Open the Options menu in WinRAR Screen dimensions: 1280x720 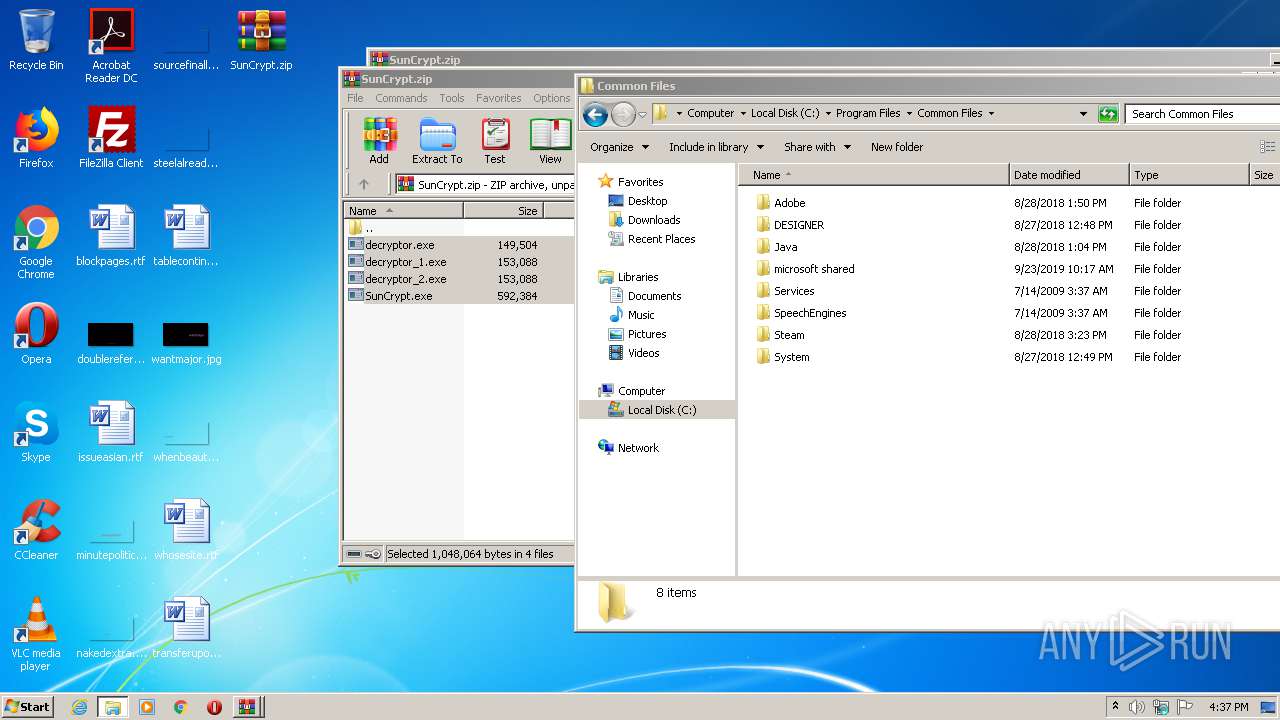tap(551, 98)
